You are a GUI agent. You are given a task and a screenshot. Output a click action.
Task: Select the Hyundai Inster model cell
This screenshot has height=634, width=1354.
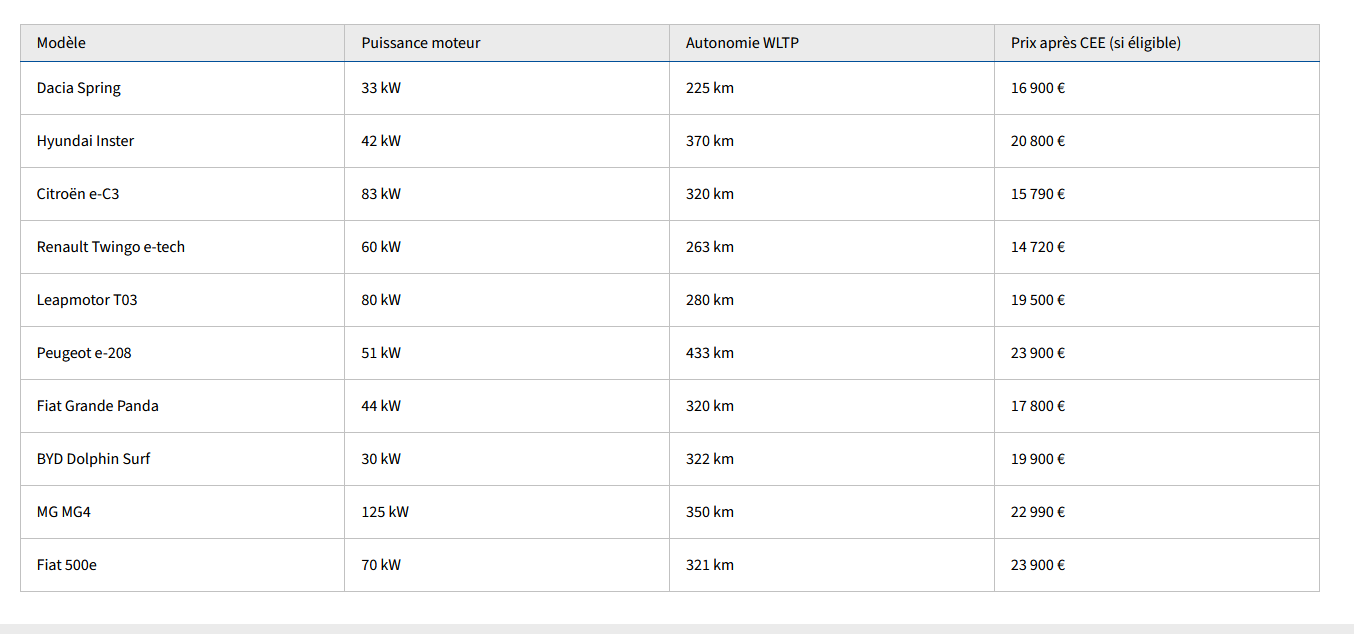point(85,141)
